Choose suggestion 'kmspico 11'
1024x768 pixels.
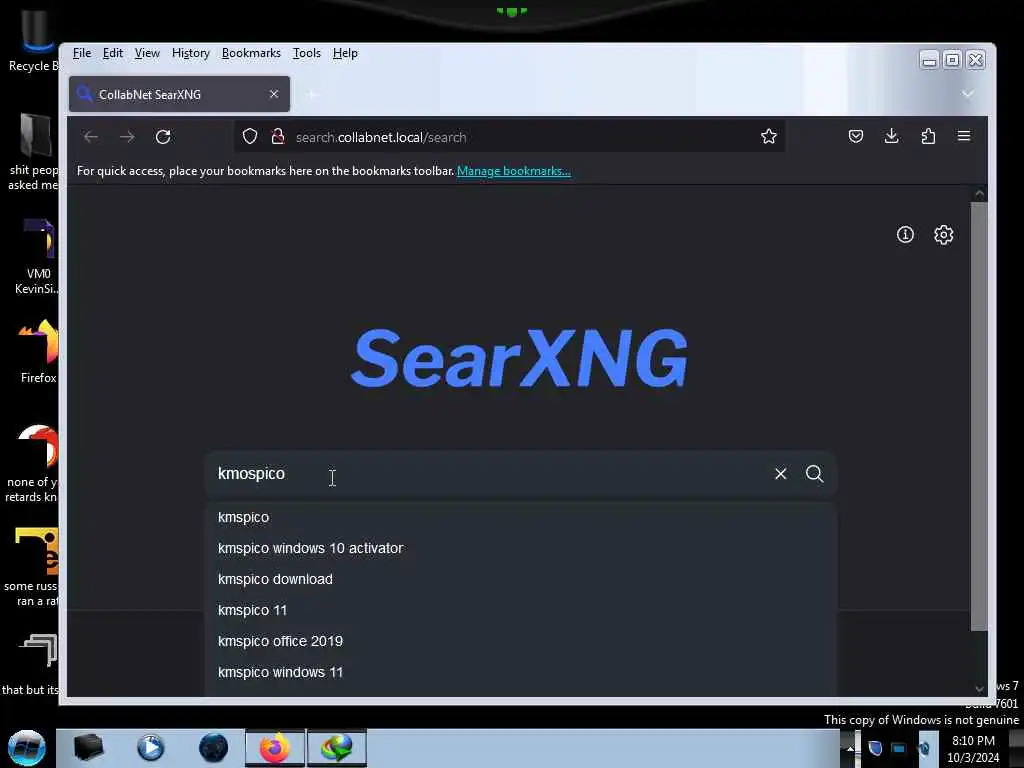click(x=520, y=610)
